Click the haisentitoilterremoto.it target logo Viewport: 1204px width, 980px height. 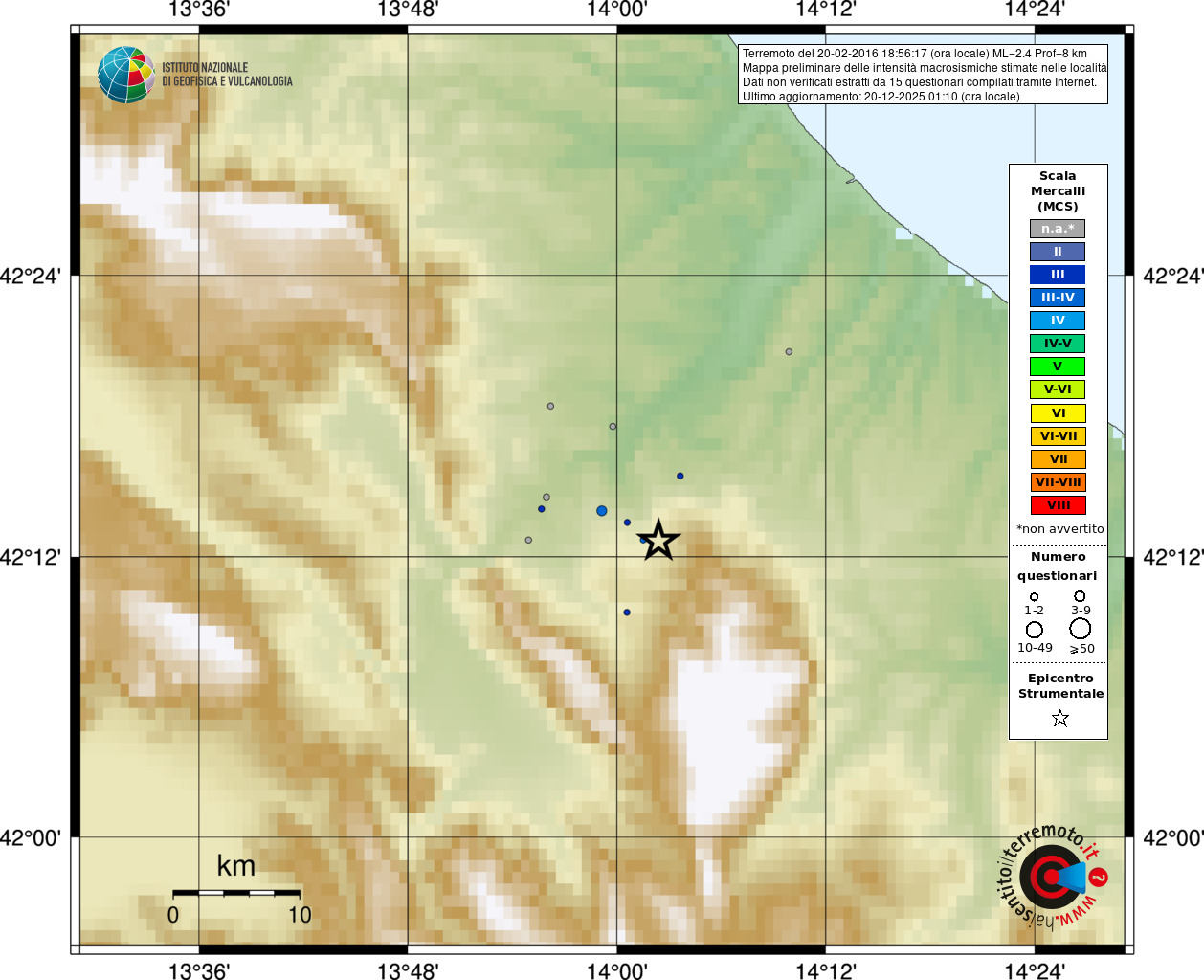tap(1053, 876)
